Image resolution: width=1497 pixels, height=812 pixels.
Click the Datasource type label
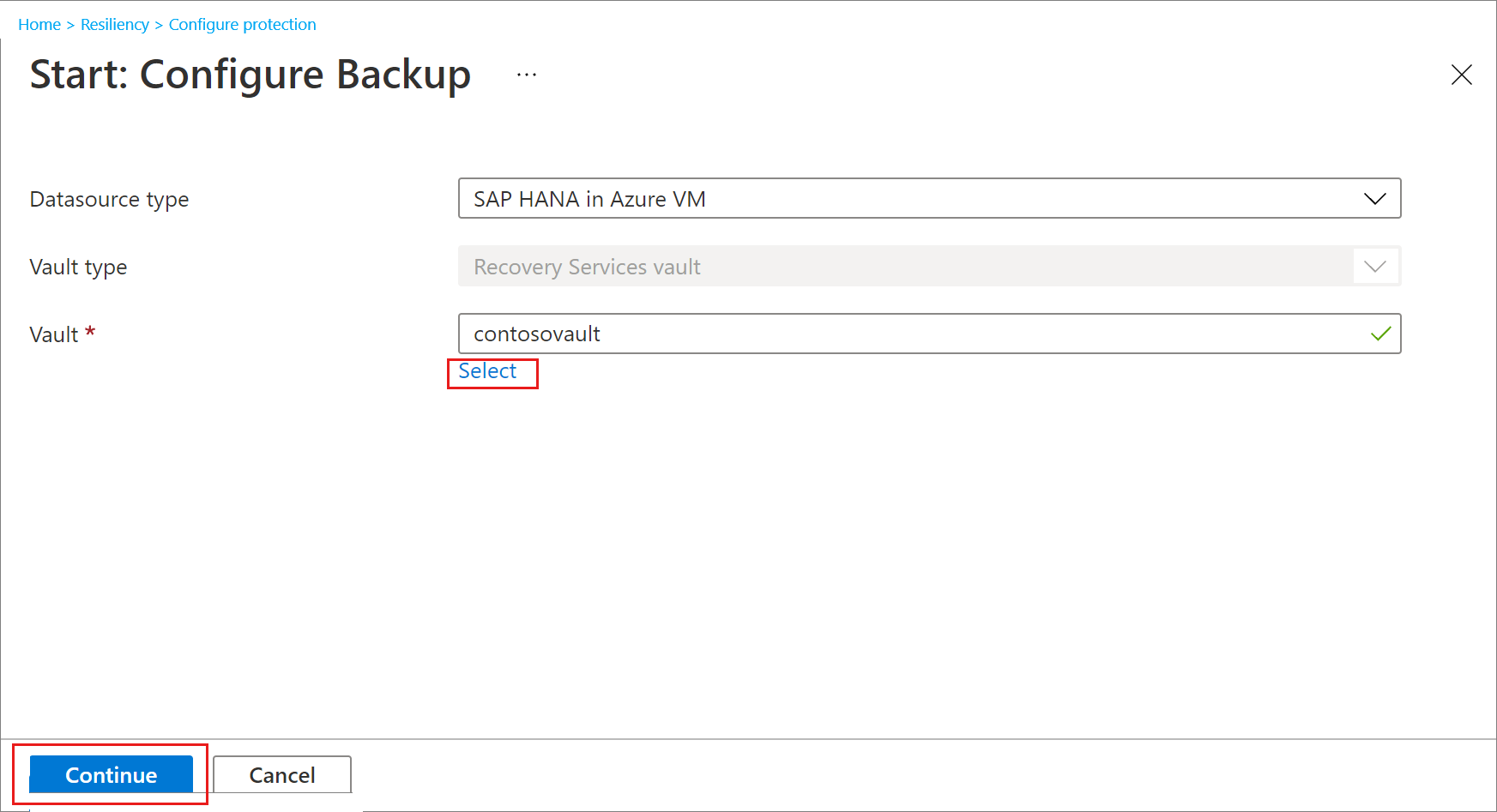pos(109,199)
